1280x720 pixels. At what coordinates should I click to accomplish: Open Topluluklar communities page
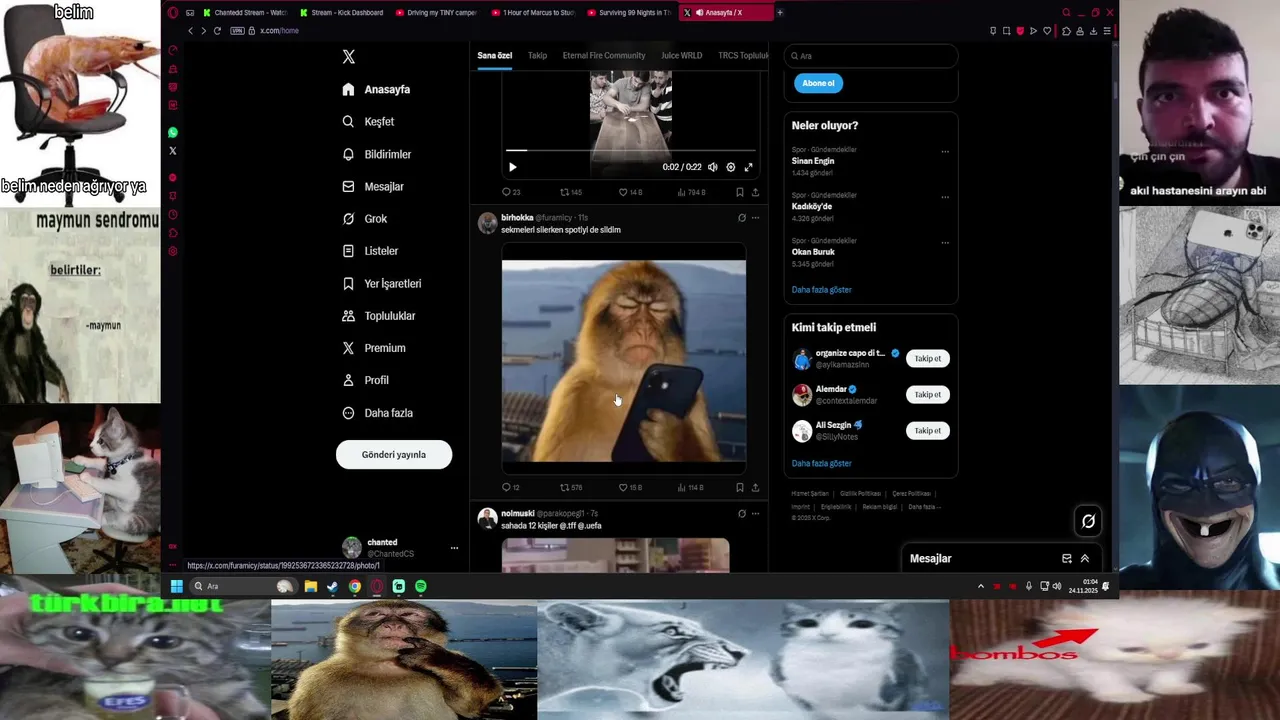(378, 316)
